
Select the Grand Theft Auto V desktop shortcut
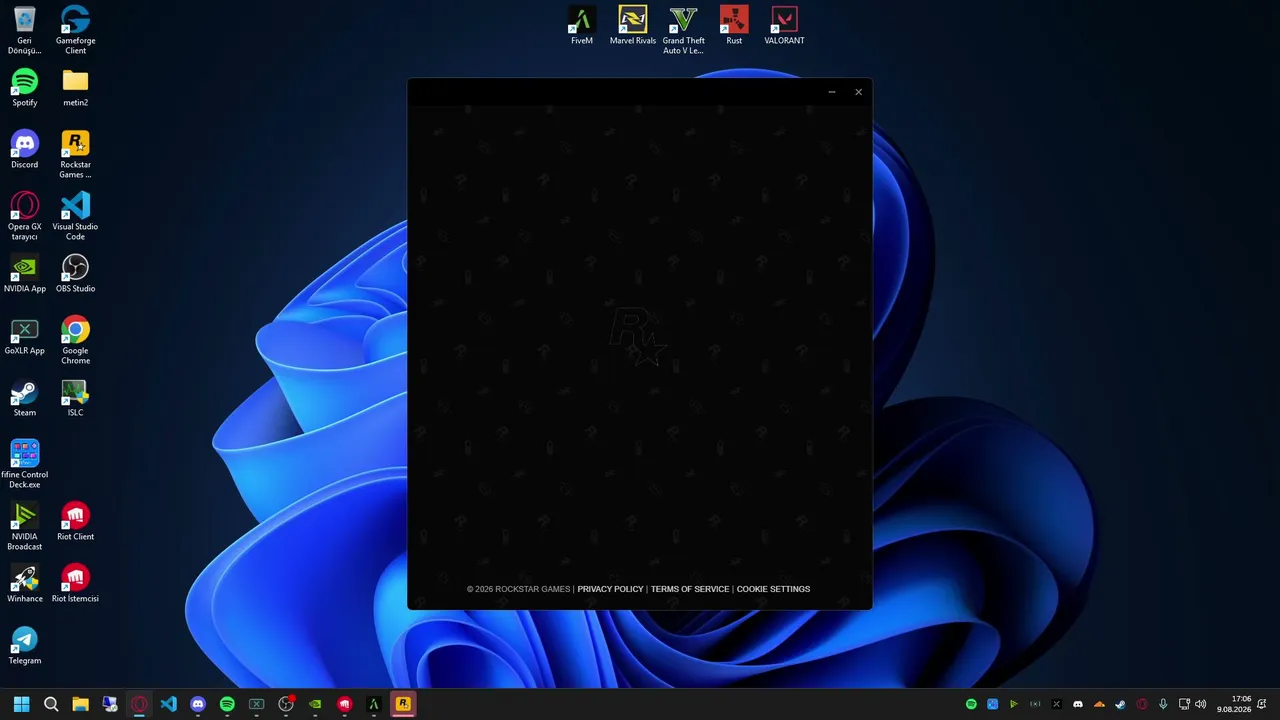pyautogui.click(x=683, y=30)
